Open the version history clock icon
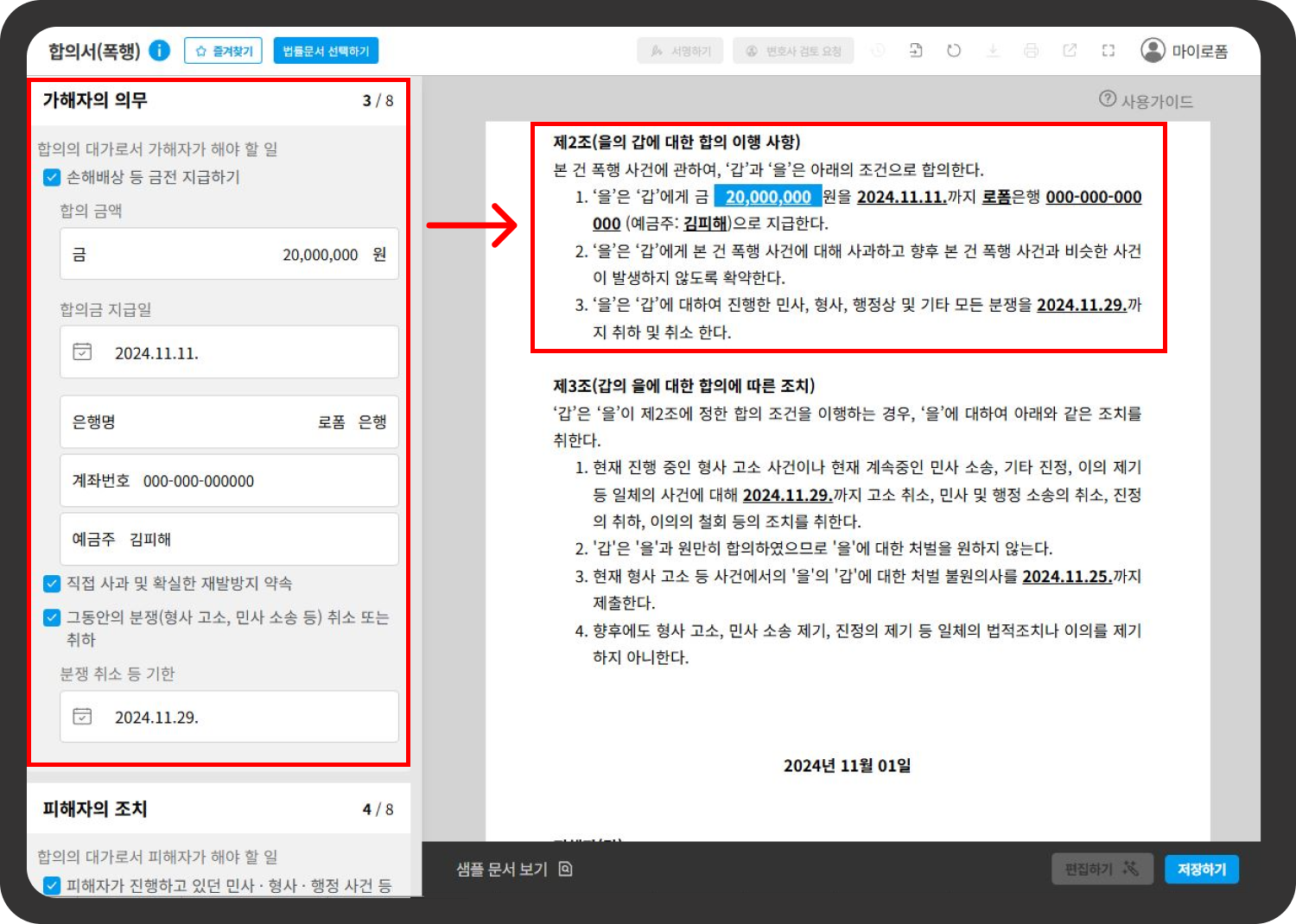This screenshot has height=924, width=1296. (878, 51)
